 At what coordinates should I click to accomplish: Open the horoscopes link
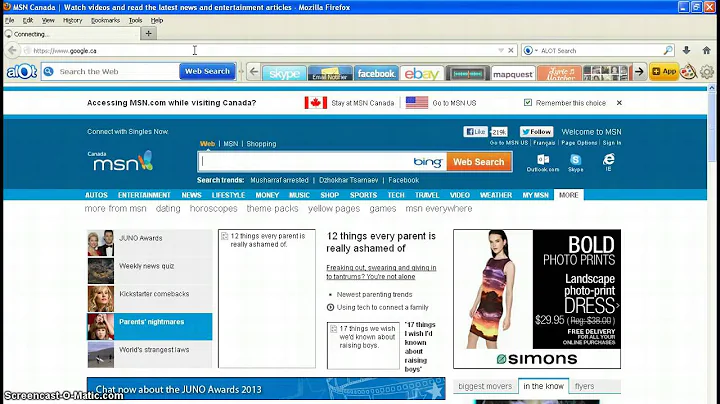(x=214, y=208)
